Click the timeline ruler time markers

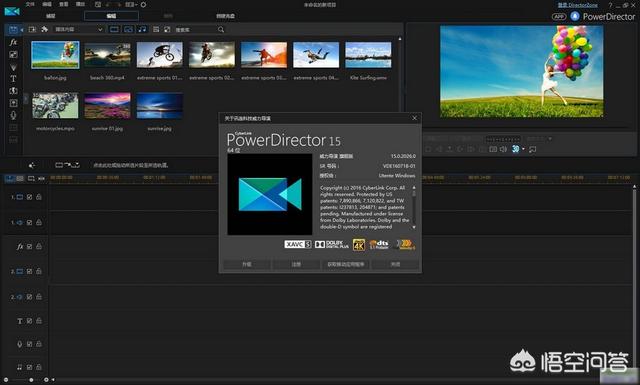click(x=341, y=178)
